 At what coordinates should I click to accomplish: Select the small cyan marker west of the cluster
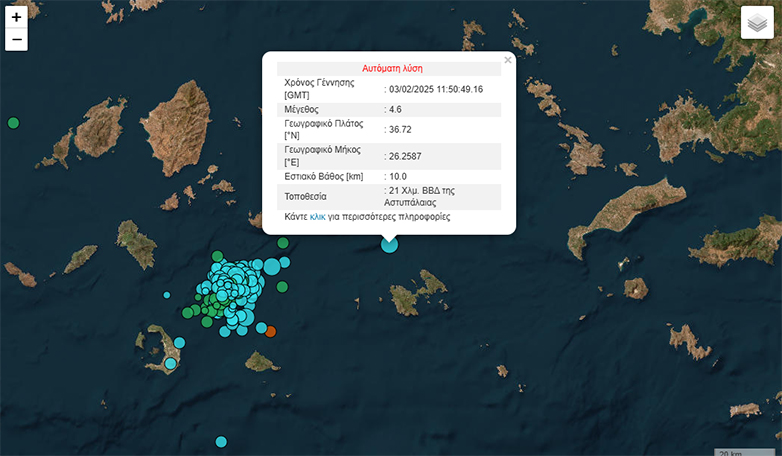point(167,295)
